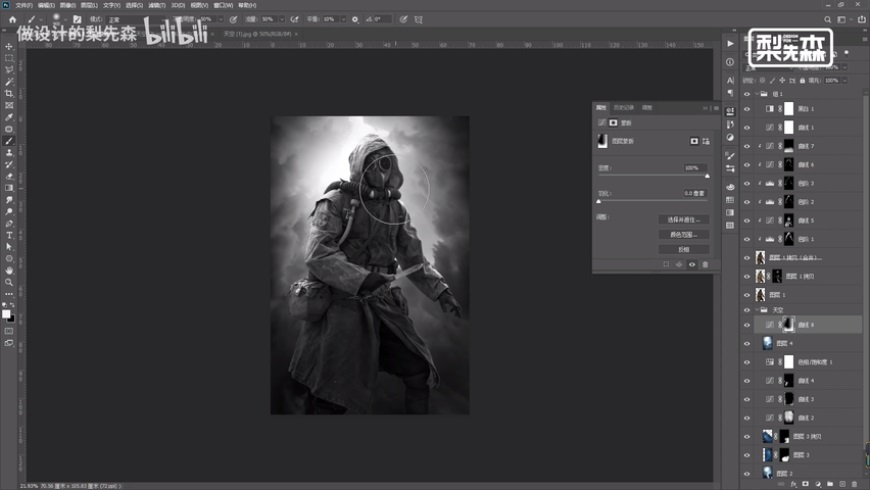Click the 选择并遮住 button

tap(684, 220)
